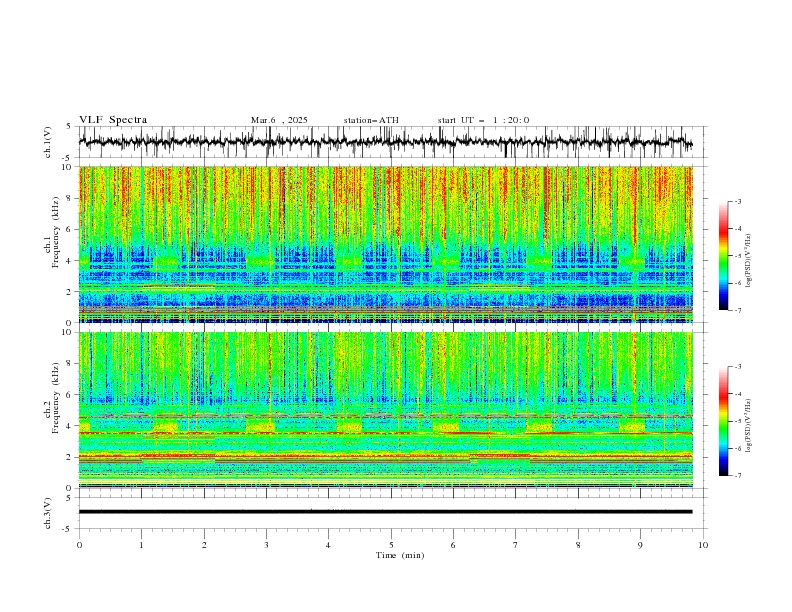Click ch.1 frequency axis "4" tick label

click(69, 261)
